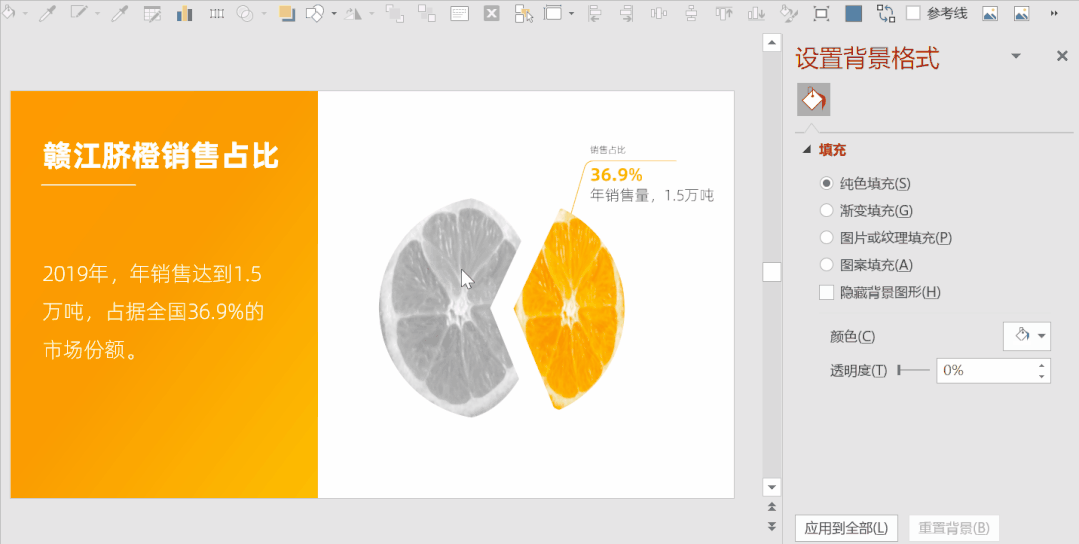The image size is (1079, 544).
Task: Click the 透明度 slider track
Action: click(x=914, y=371)
